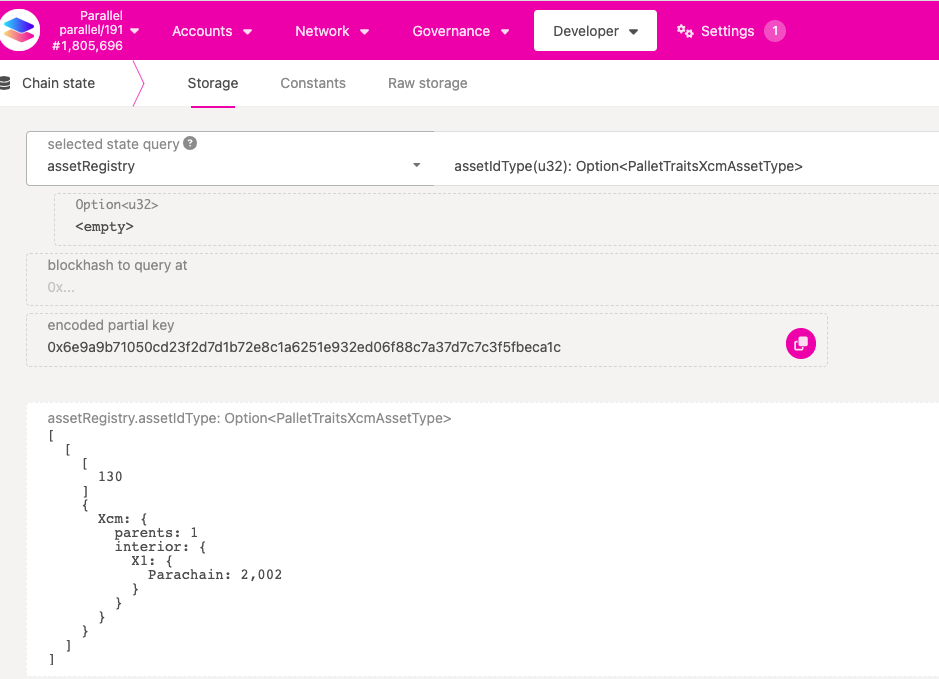Open the Accounts menu
Screen dimensions: 939x679
click(x=212, y=31)
